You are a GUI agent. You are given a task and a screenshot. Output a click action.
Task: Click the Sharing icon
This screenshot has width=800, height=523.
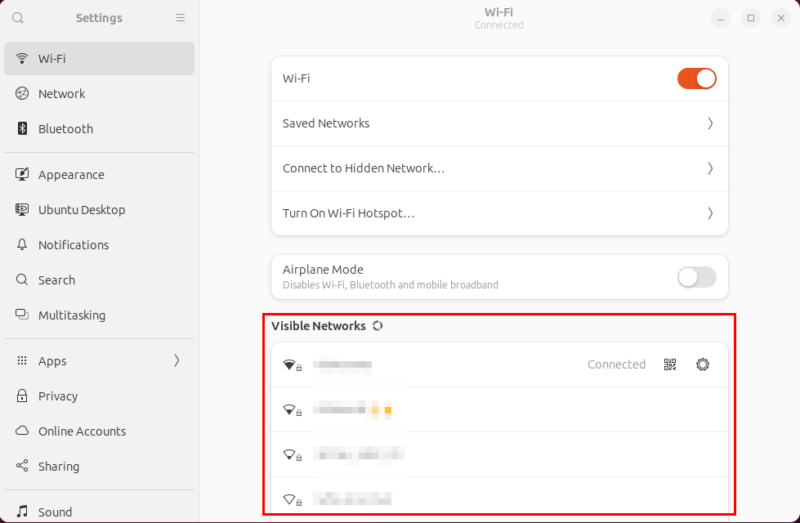click(x=22, y=466)
